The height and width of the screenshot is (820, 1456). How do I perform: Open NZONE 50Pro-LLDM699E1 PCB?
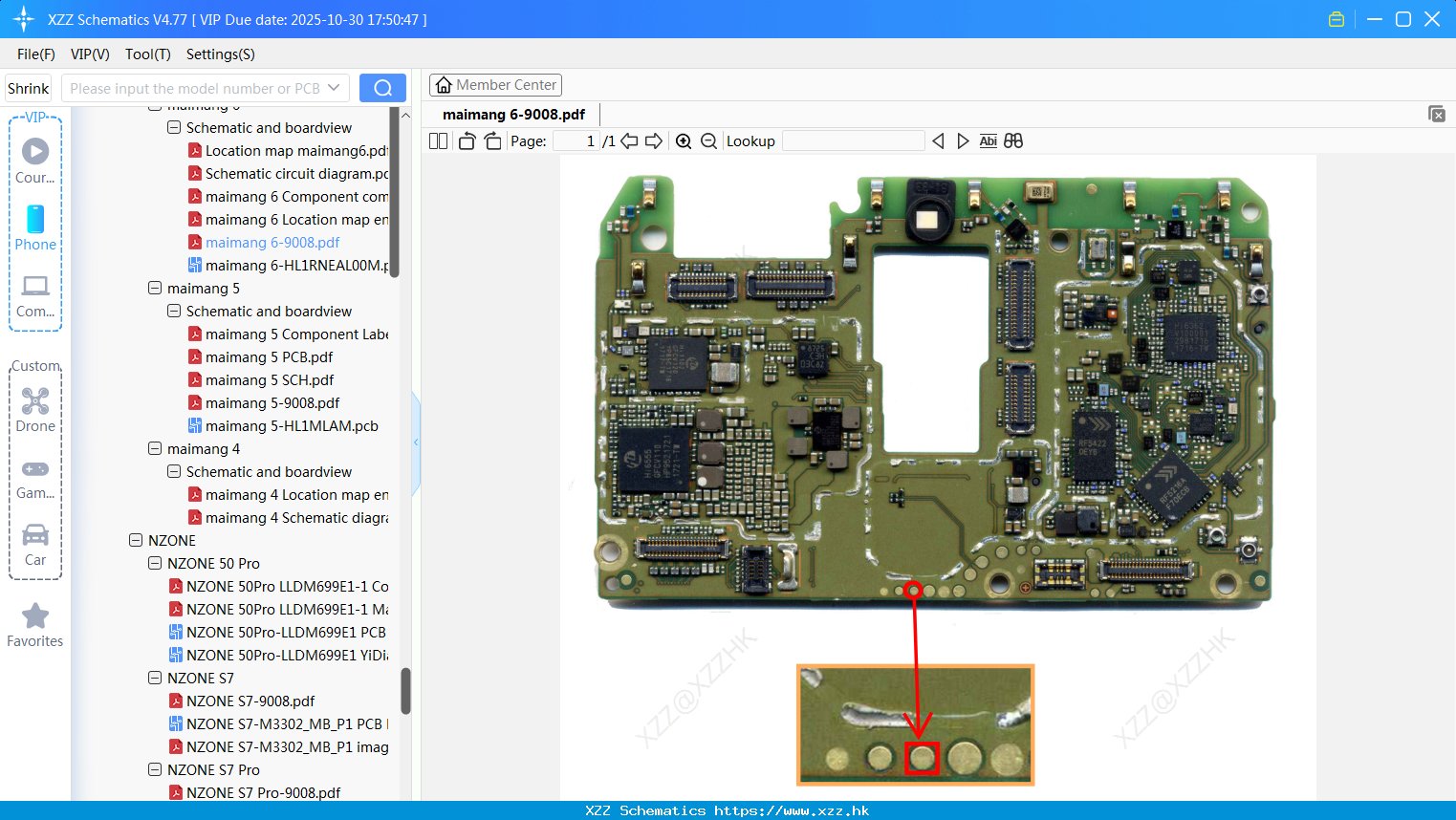click(x=277, y=632)
